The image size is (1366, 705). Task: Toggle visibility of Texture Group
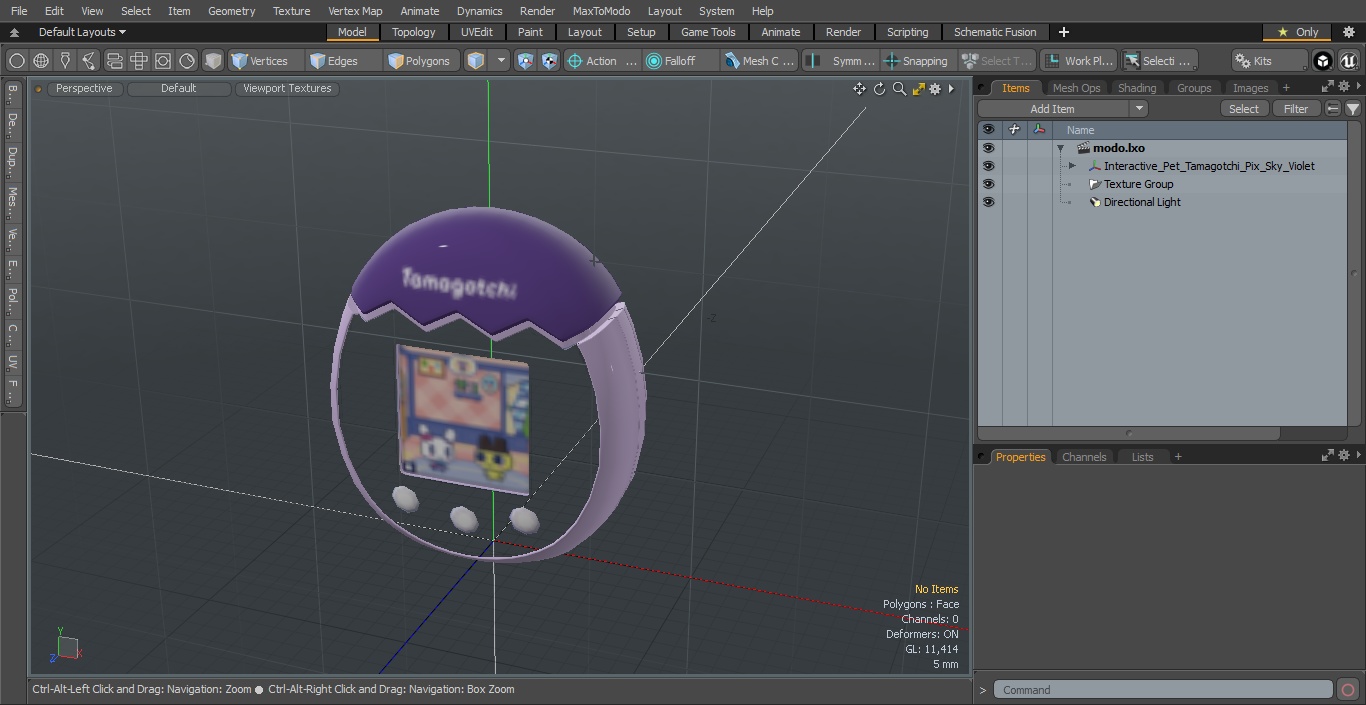[988, 184]
